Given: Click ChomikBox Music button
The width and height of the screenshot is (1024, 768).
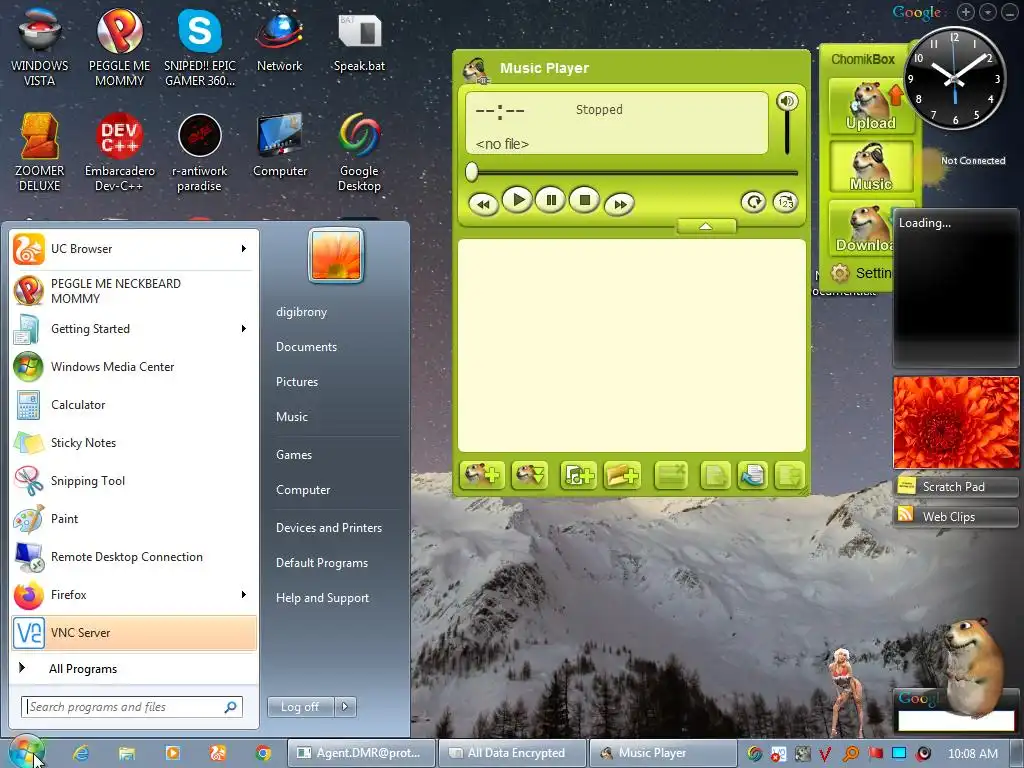Looking at the screenshot, I should coord(871,167).
